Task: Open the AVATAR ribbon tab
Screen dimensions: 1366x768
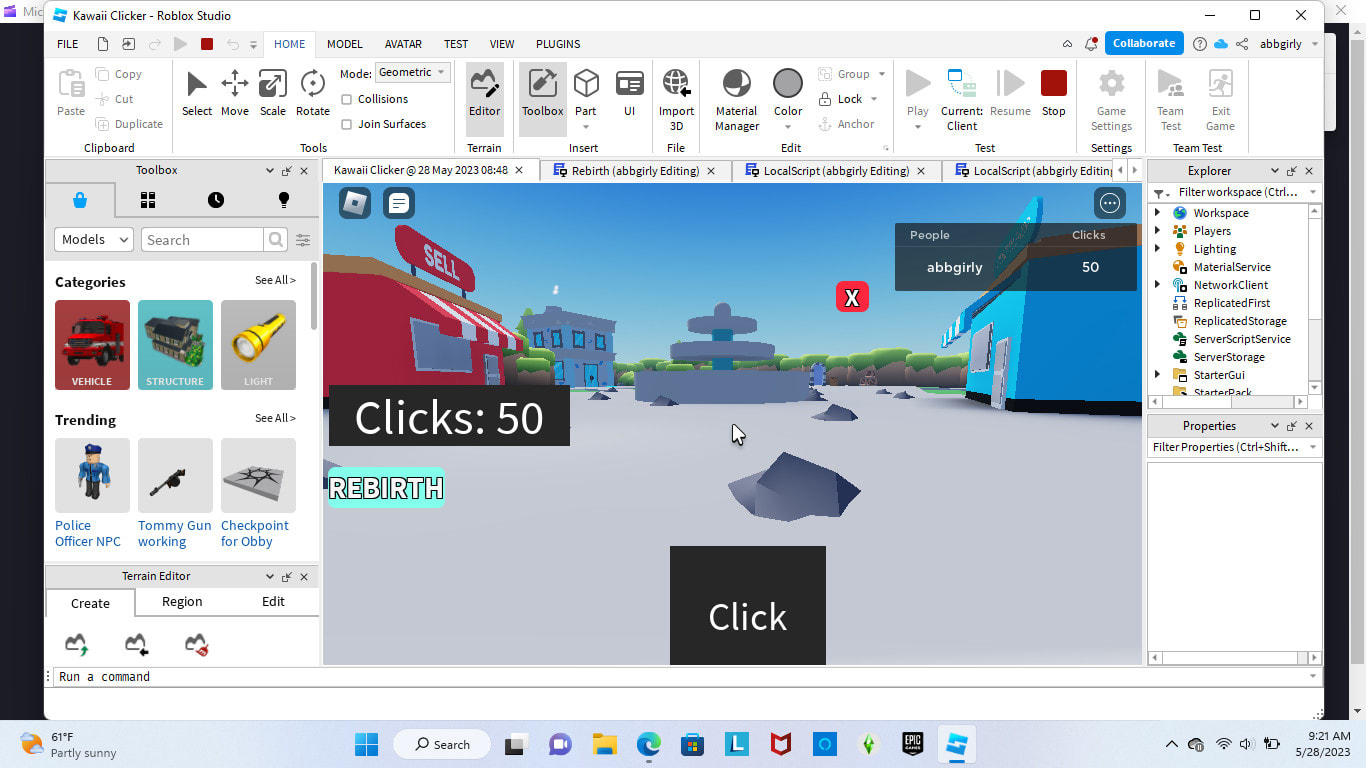Action: coord(403,44)
